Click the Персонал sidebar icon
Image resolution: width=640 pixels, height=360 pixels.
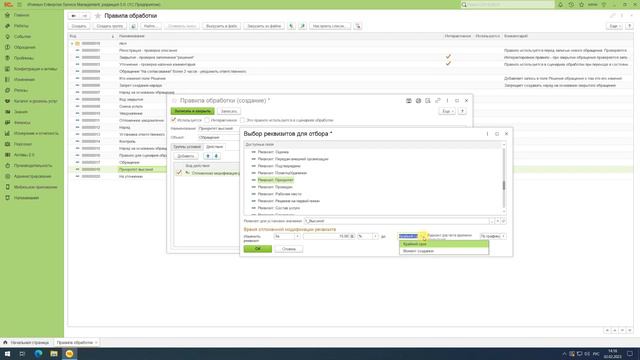(7, 144)
